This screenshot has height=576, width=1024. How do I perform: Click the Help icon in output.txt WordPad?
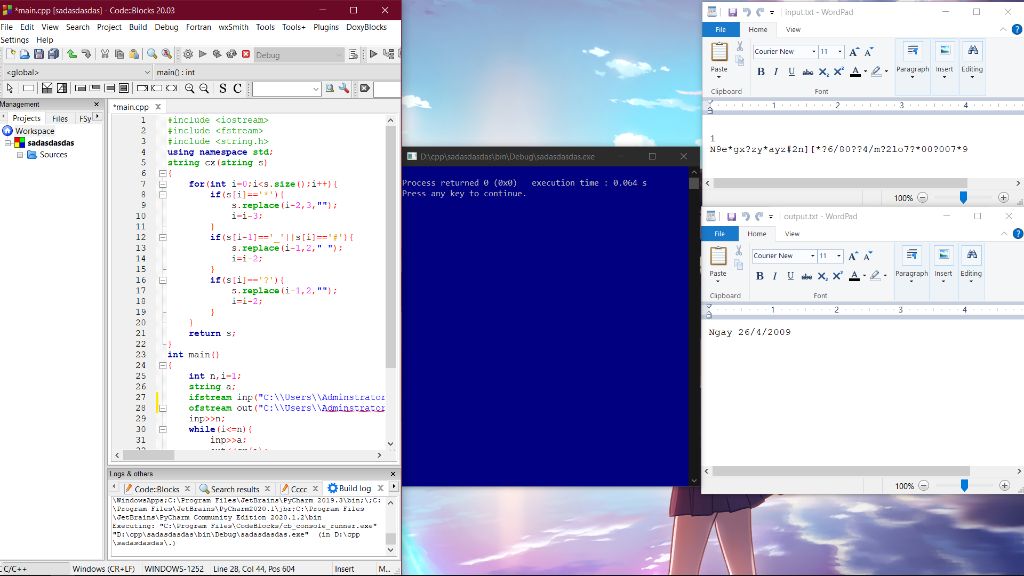[x=1017, y=234]
